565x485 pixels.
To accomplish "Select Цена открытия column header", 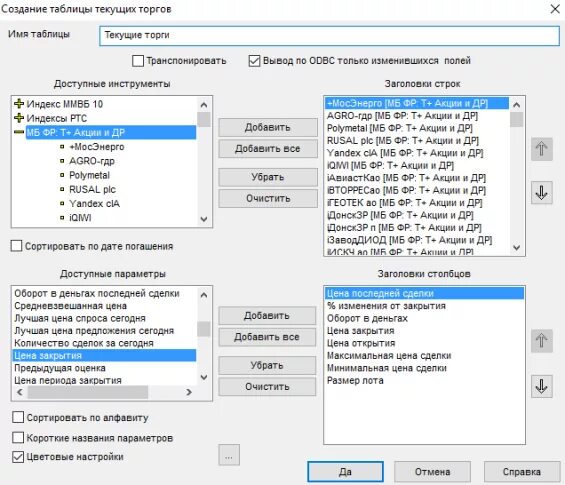I will pyautogui.click(x=424, y=343).
